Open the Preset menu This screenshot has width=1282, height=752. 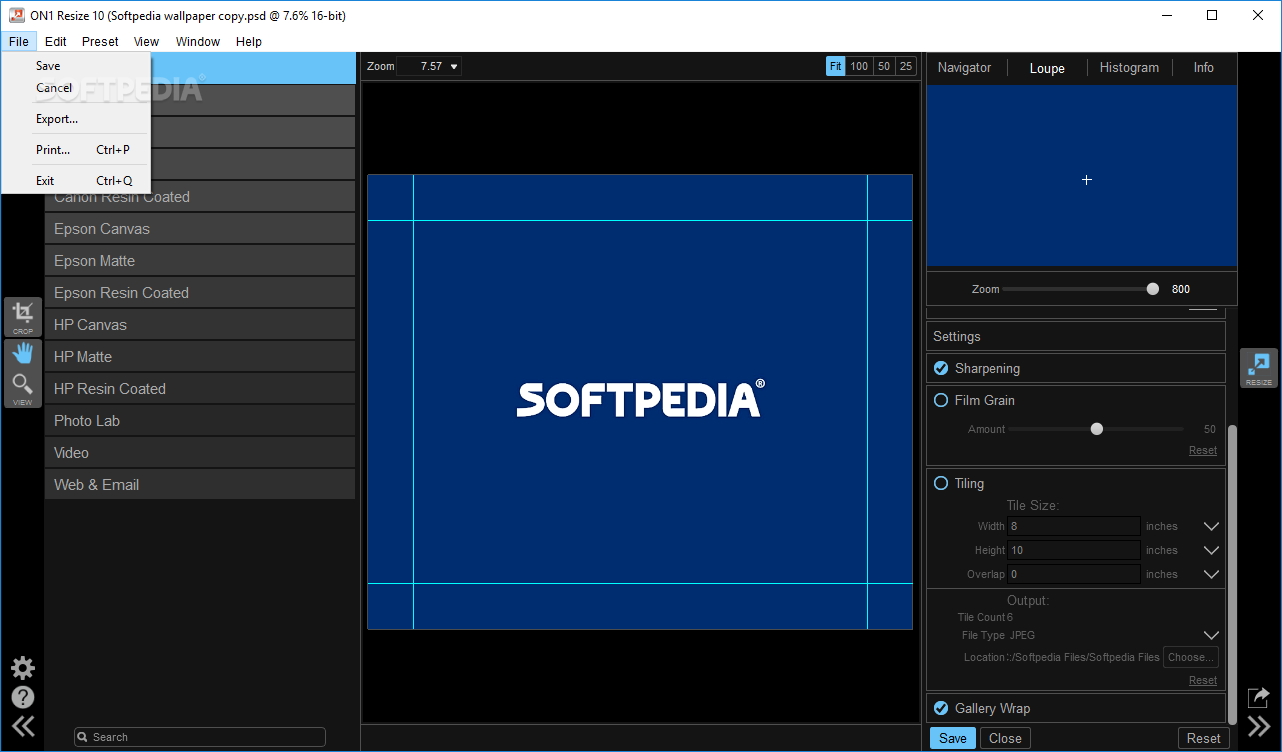coord(100,41)
